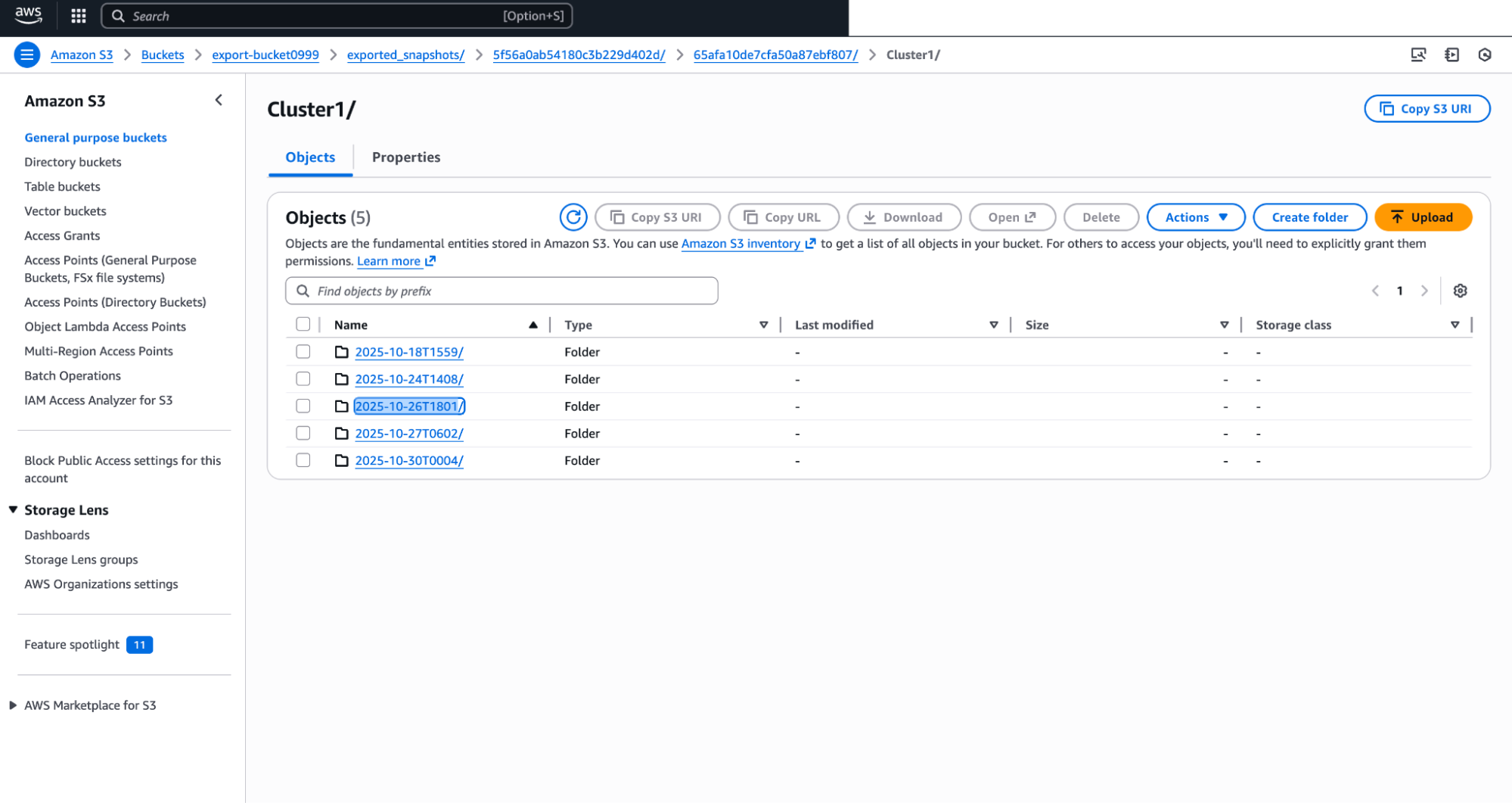Open the 2025-10-18T1559/ folder link
This screenshot has height=803, width=1512.
click(x=409, y=352)
